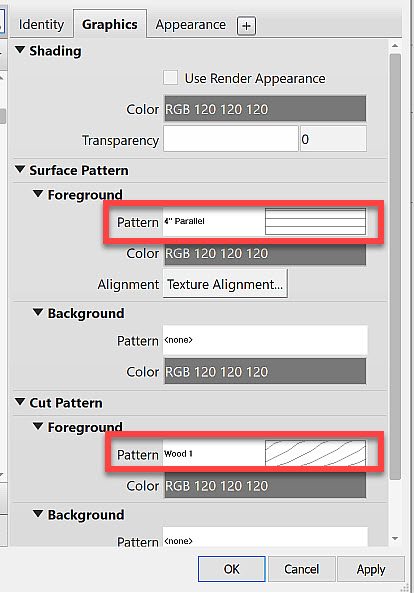
Task: Collapse Cut Pattern Foreground group
Action: (x=38, y=427)
